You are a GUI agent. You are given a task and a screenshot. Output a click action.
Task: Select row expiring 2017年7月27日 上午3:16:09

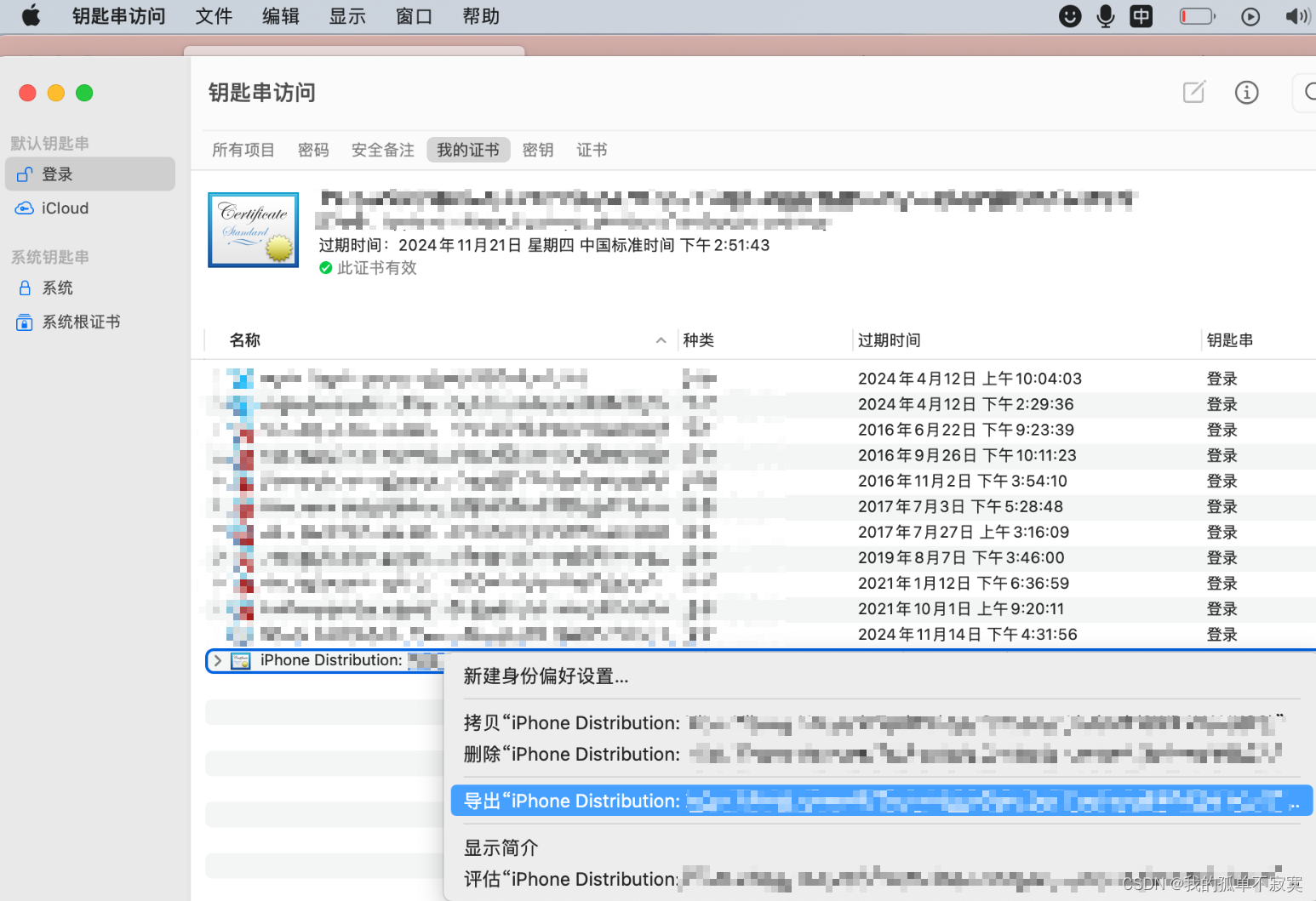pyautogui.click(x=759, y=532)
